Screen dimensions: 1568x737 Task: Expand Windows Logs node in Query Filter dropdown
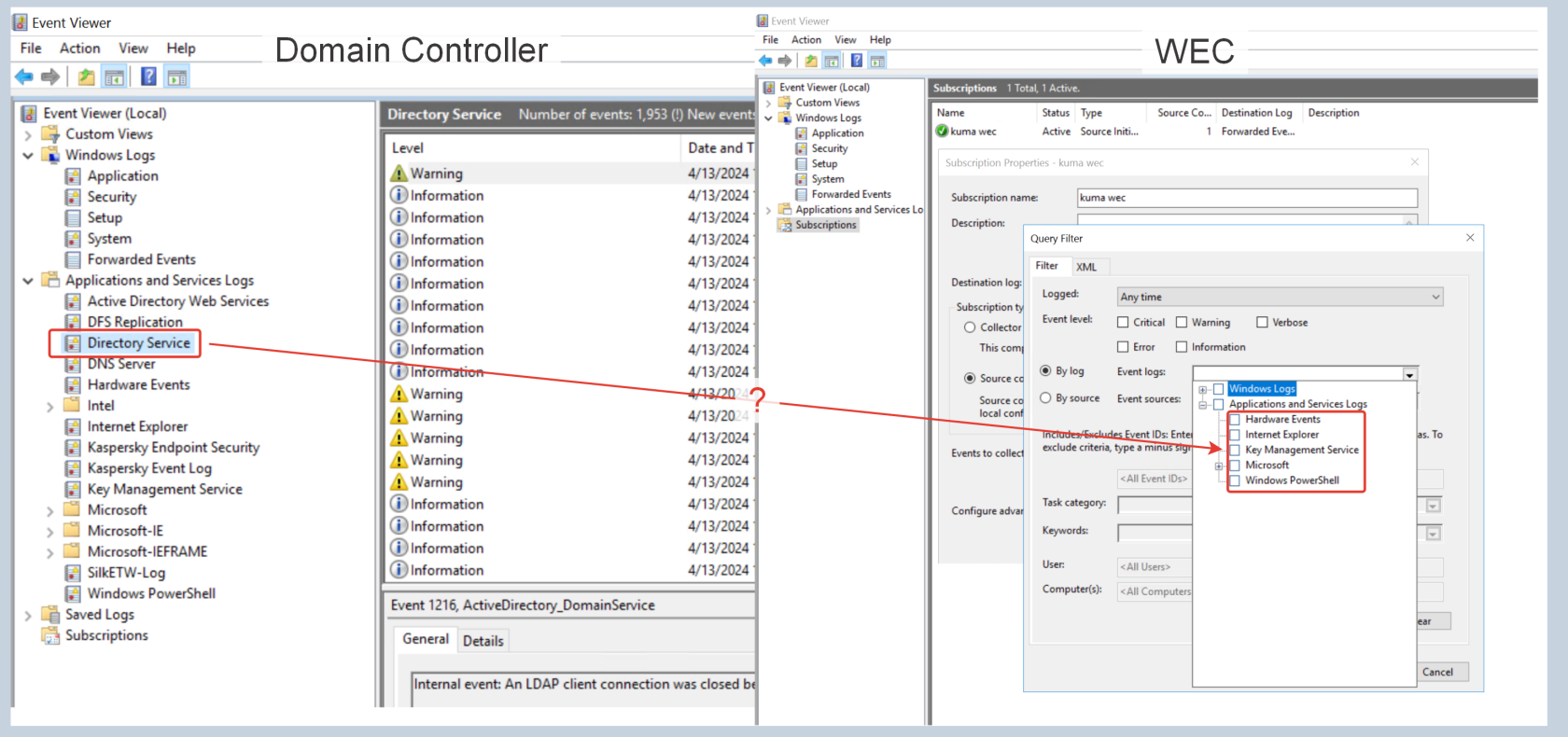(x=1203, y=389)
